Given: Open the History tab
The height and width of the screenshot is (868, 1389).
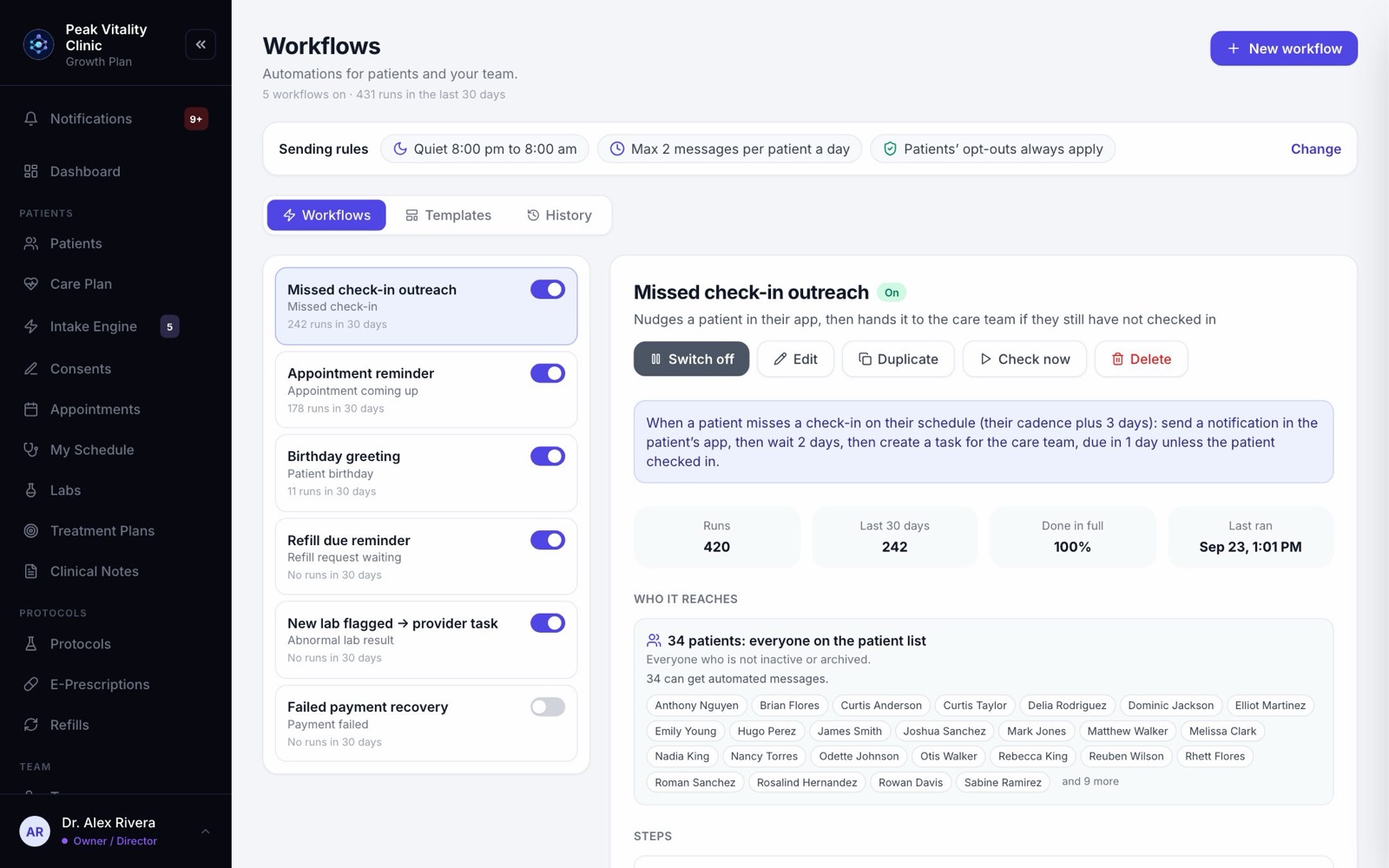Looking at the screenshot, I should coord(559,215).
